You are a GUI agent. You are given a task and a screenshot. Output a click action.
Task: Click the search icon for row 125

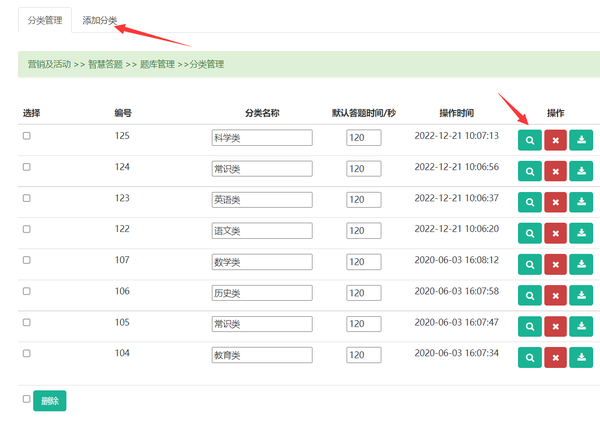[530, 140]
